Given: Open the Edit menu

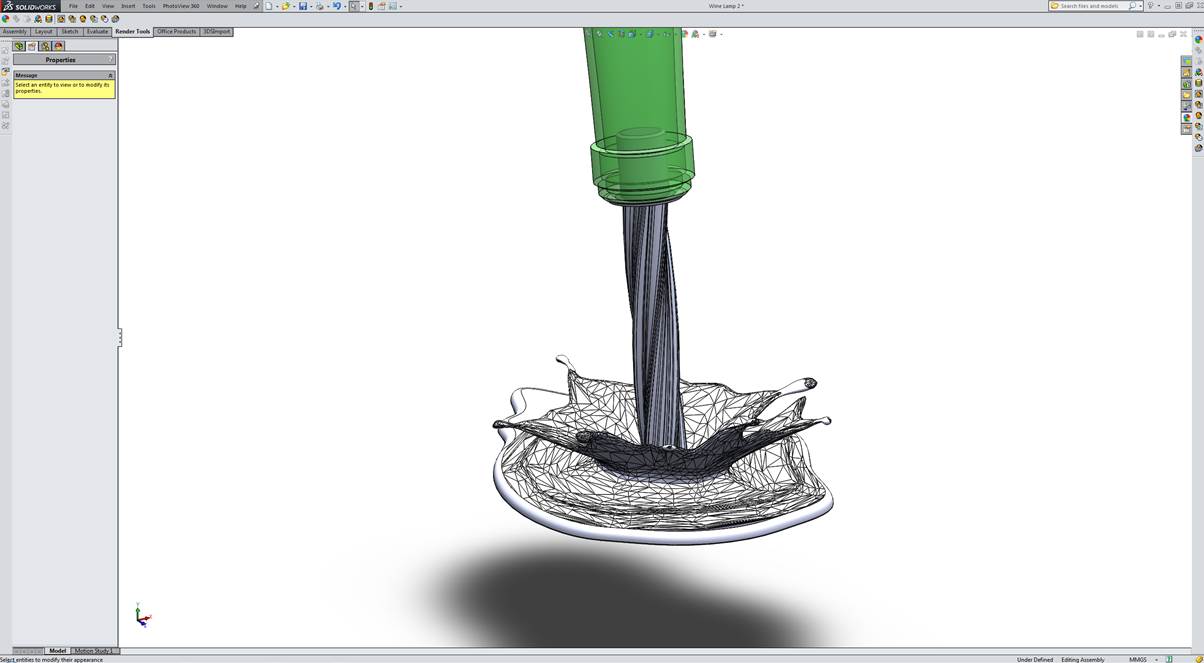Looking at the screenshot, I should pos(90,6).
